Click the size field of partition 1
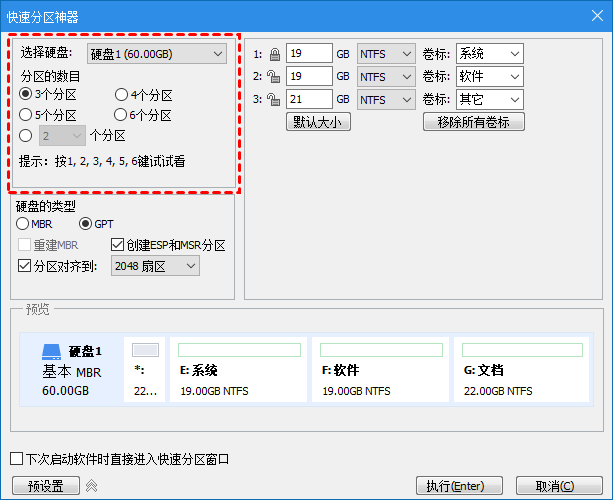This screenshot has height=500, width=613. (309, 53)
